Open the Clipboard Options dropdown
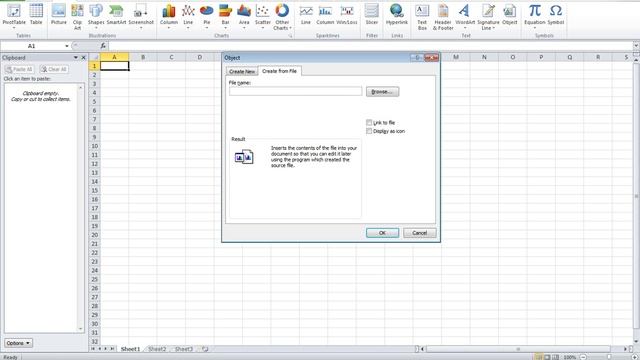This screenshot has height=360, width=640. pyautogui.click(x=18, y=343)
